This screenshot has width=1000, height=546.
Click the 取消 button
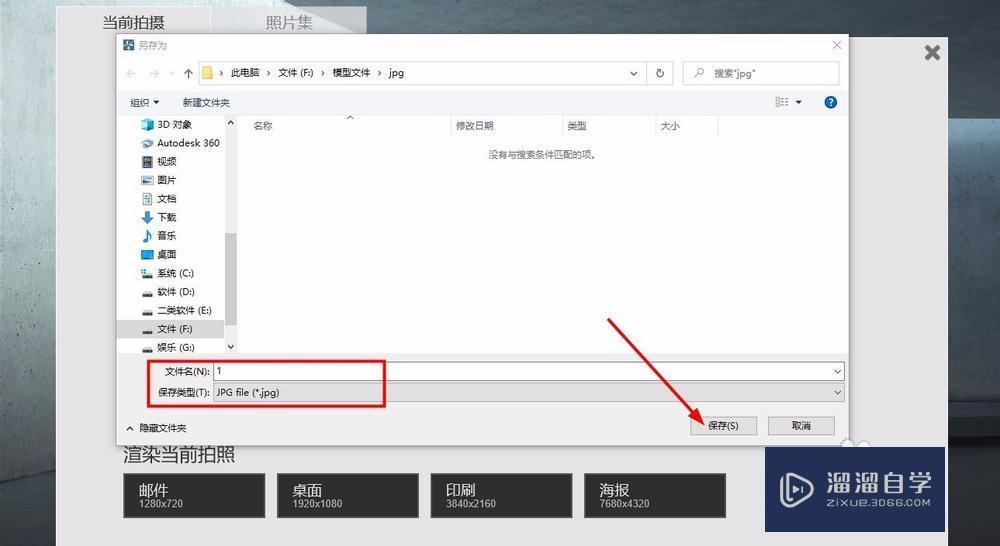tap(801, 425)
